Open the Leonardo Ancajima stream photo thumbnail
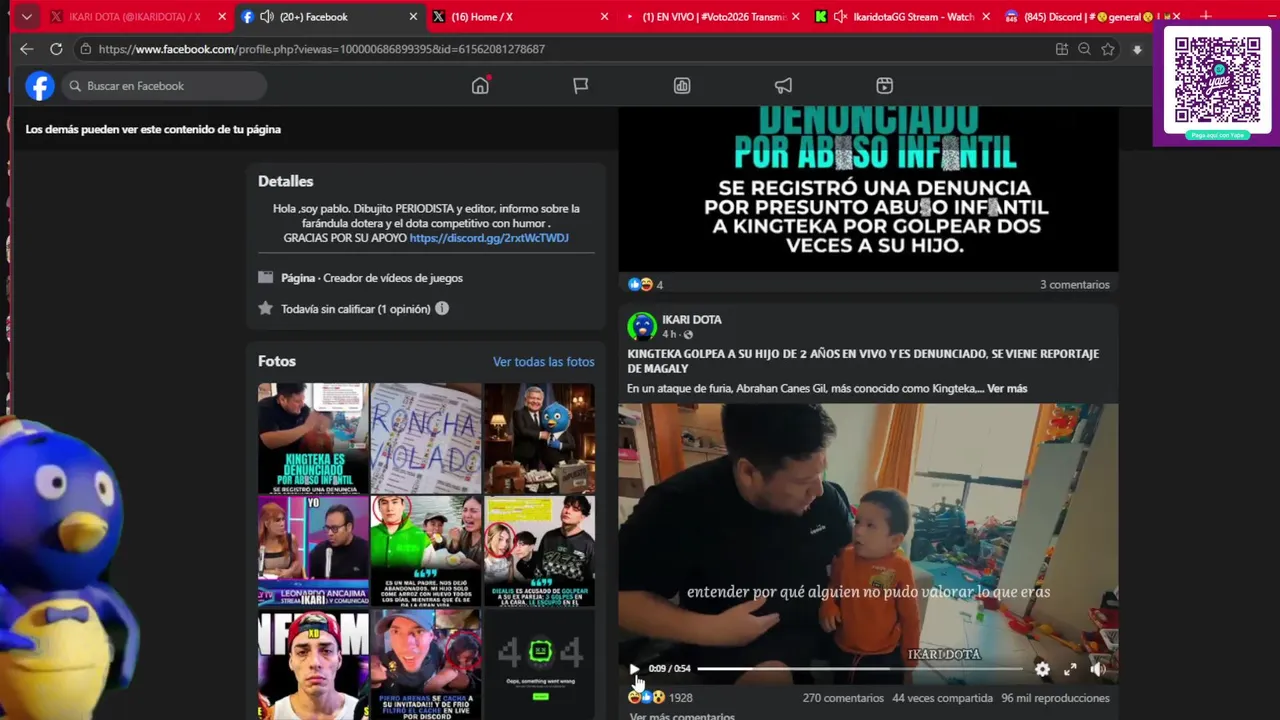The height and width of the screenshot is (720, 1280). coord(313,551)
